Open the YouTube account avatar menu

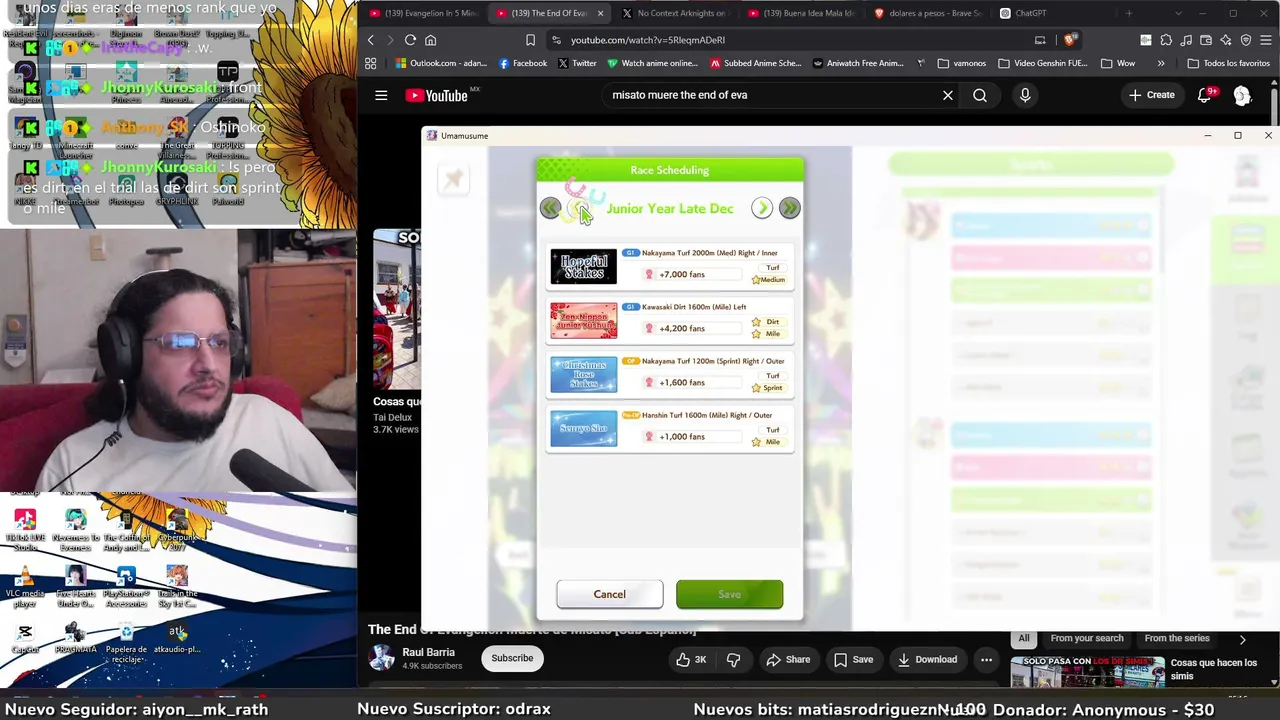(1242, 95)
